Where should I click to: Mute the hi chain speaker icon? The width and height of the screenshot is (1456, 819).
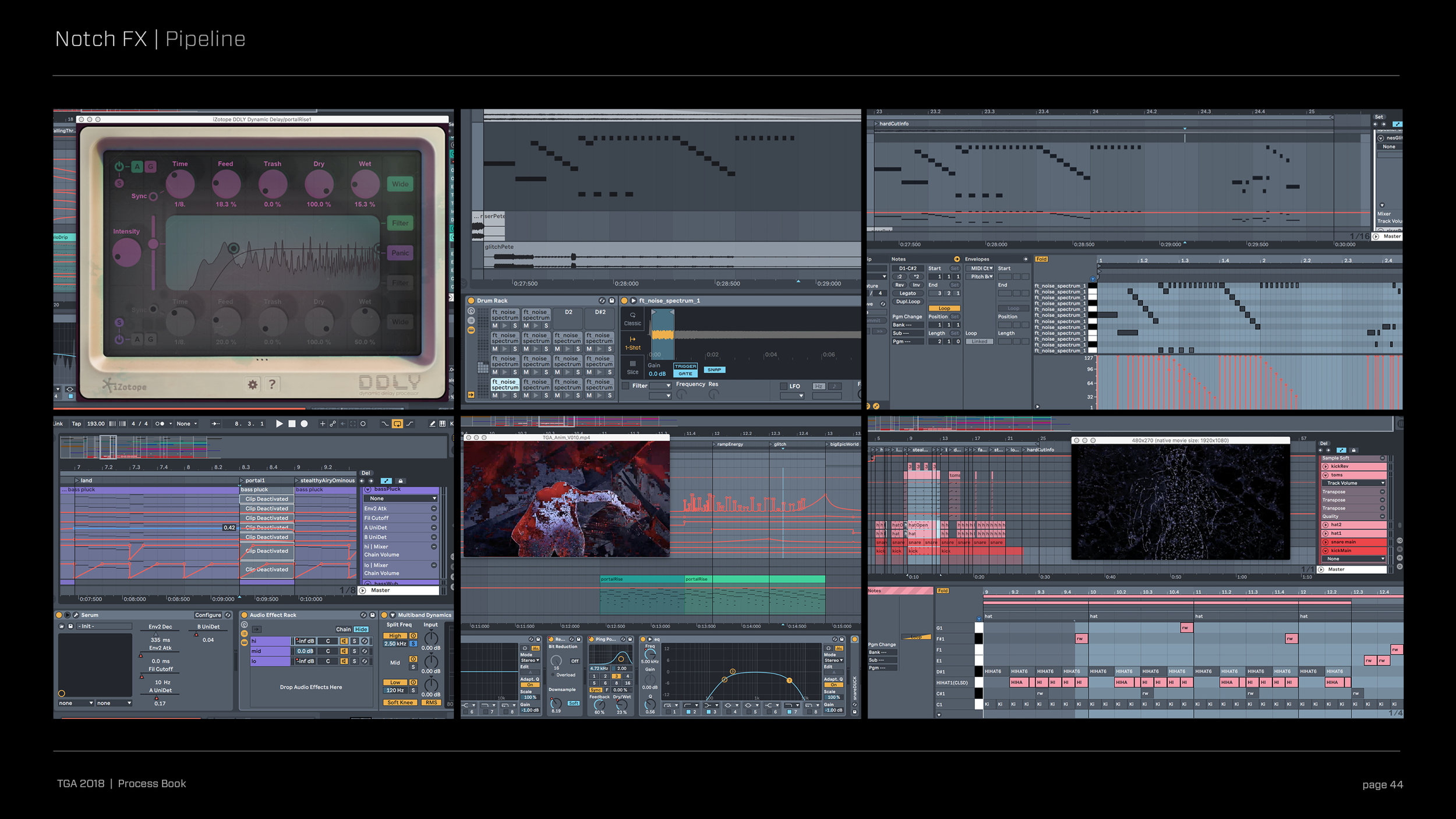344,641
